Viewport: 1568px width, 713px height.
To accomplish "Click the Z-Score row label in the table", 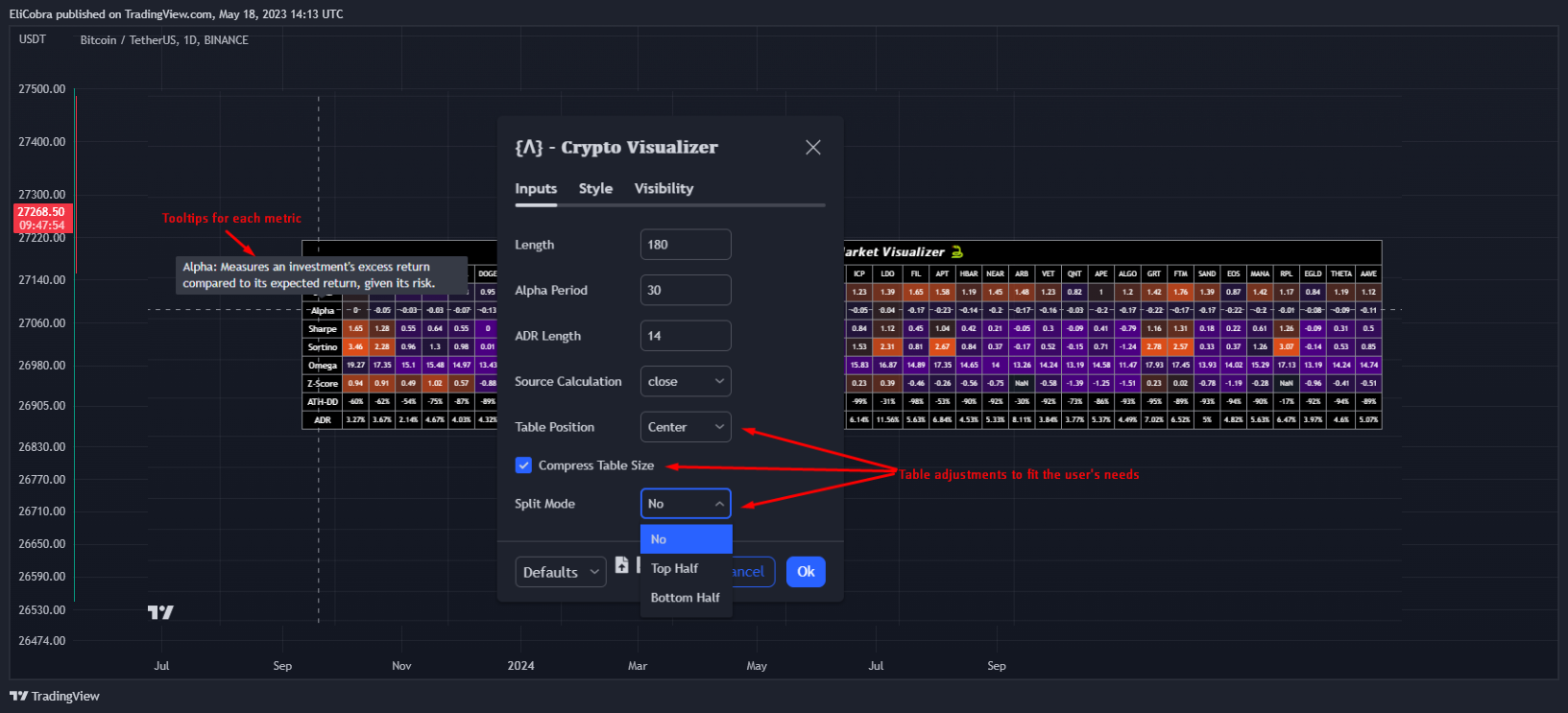I will click(323, 384).
